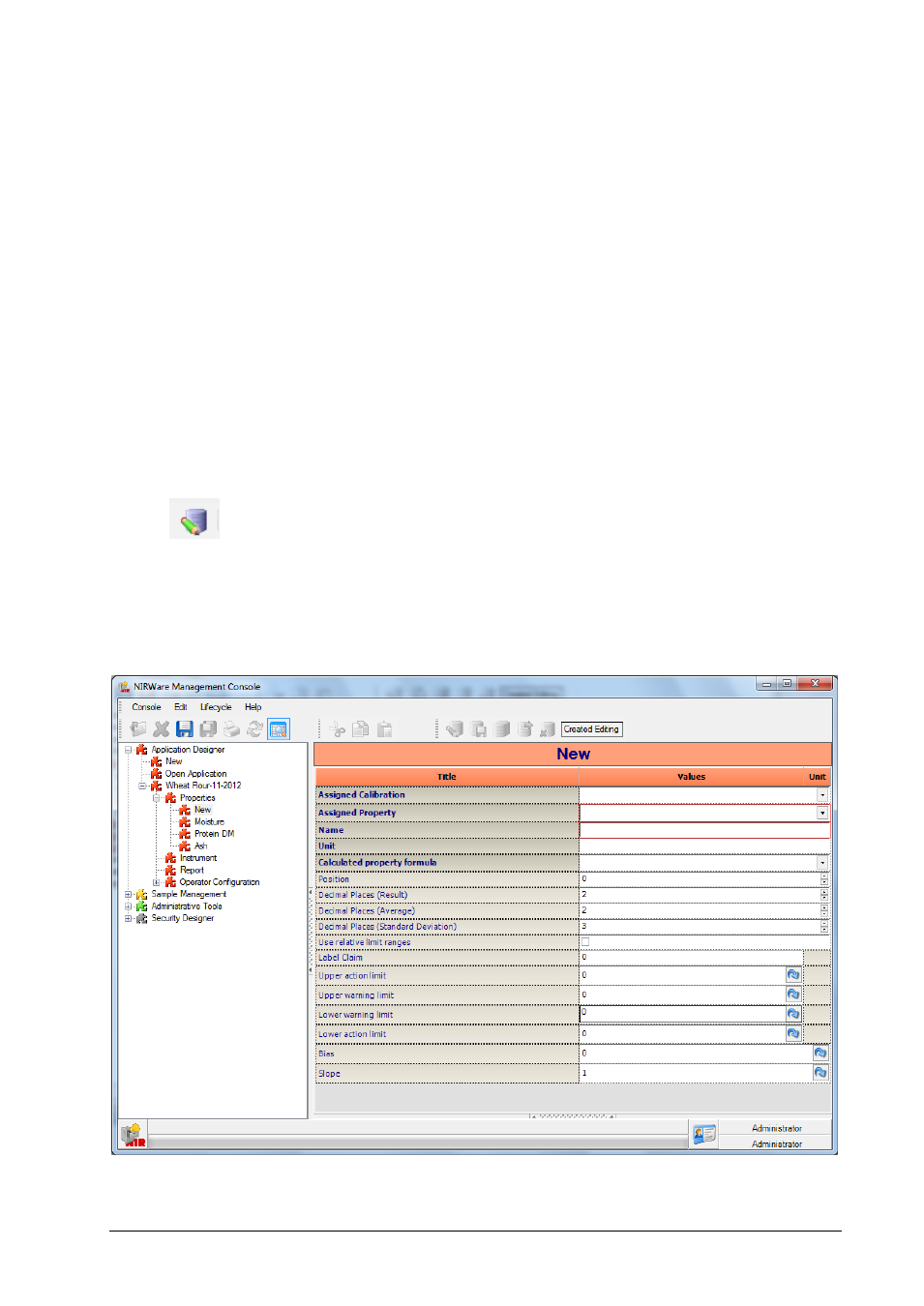Select New under Properties in tree
The height and width of the screenshot is (1306, 924).
202,810
